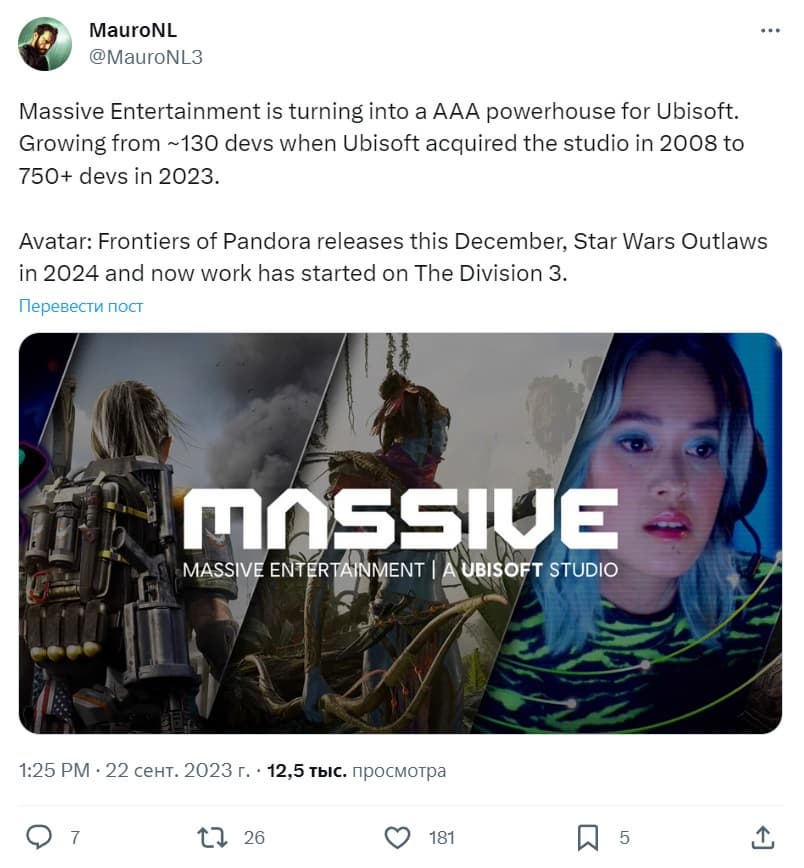
Task: Click the repost arrows icon
Action: 213,837
